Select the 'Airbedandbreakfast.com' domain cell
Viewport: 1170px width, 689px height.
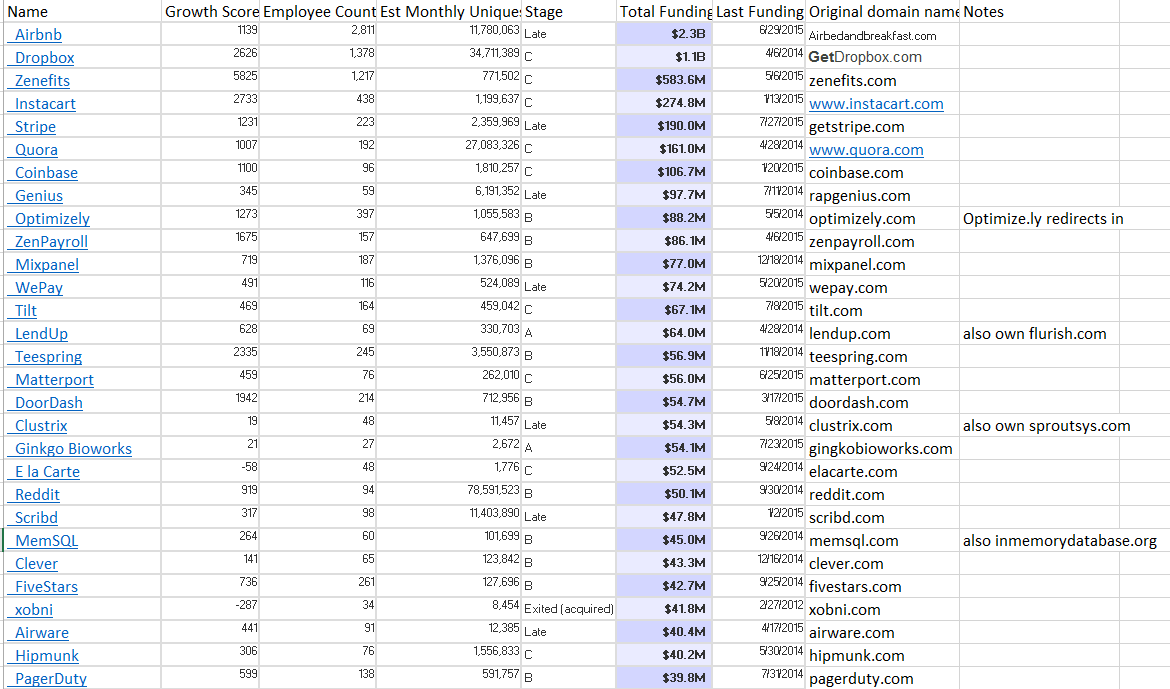coord(883,34)
